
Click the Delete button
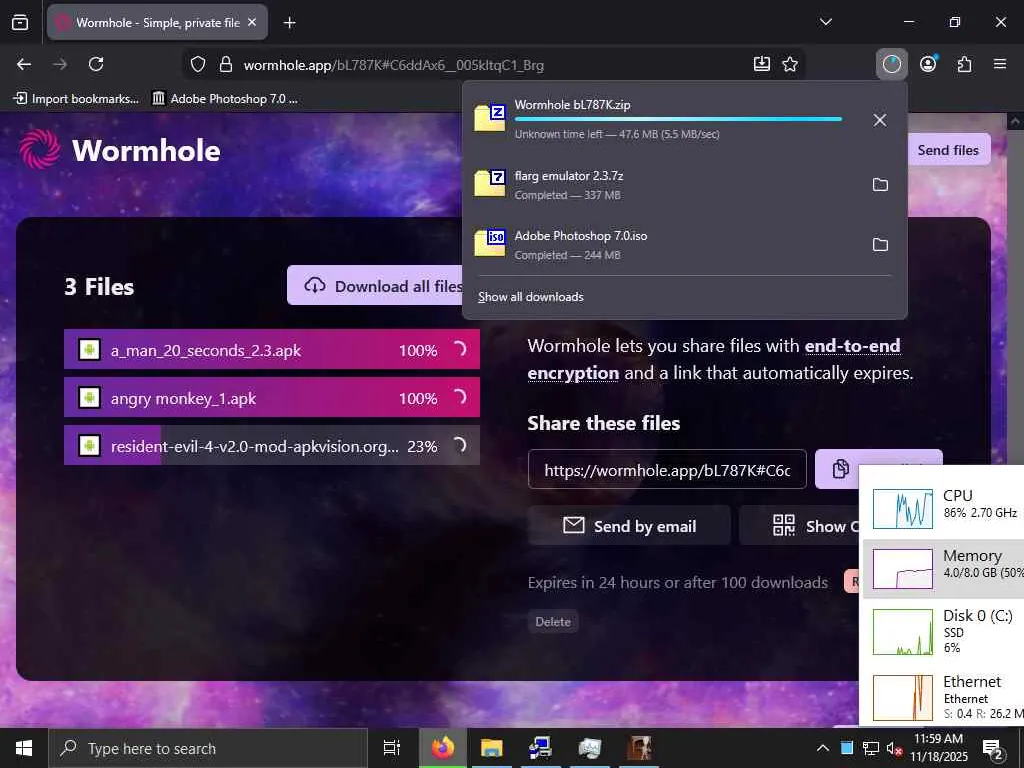coord(553,622)
